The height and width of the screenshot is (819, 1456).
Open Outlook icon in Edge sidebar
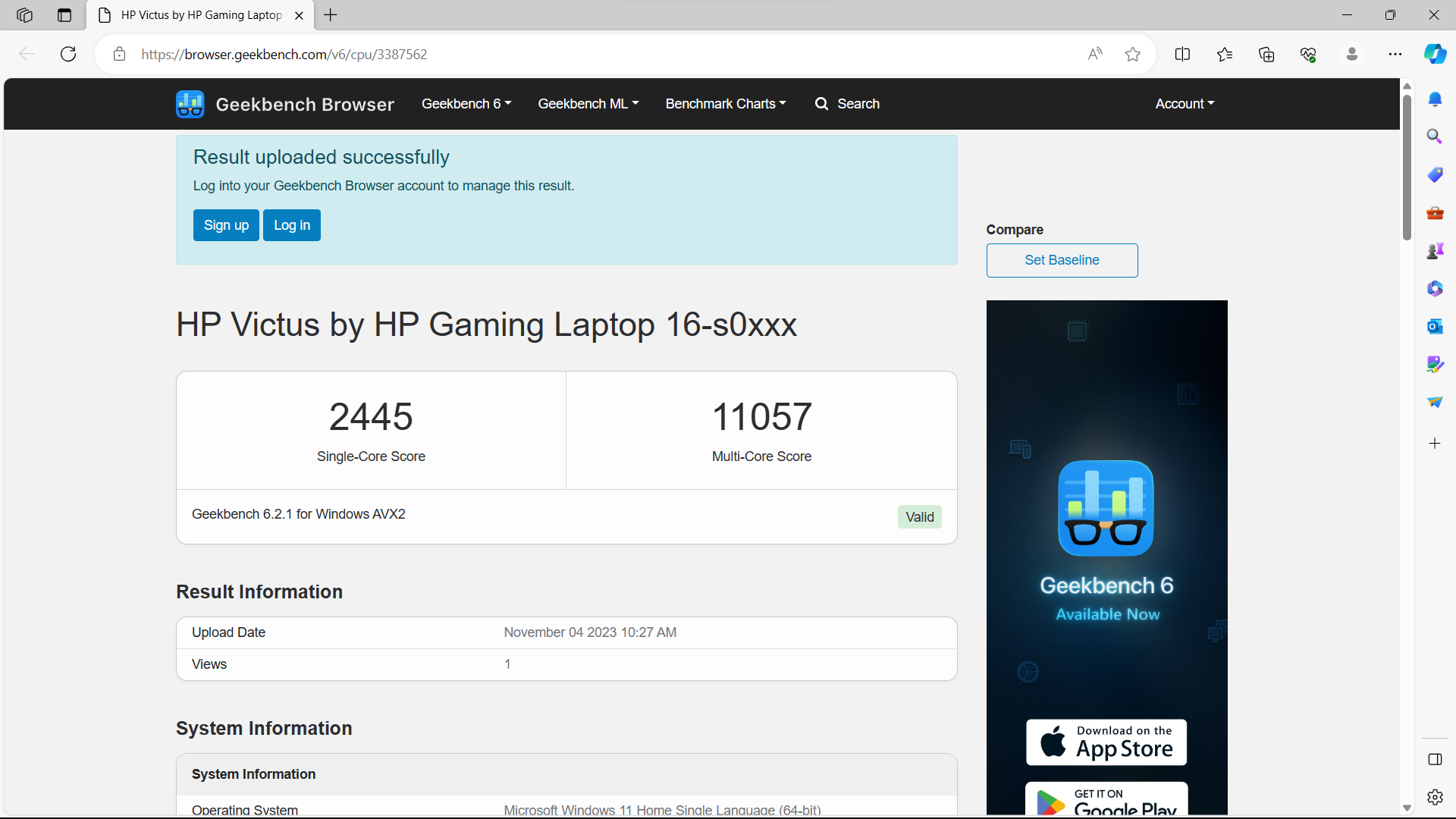1434,326
